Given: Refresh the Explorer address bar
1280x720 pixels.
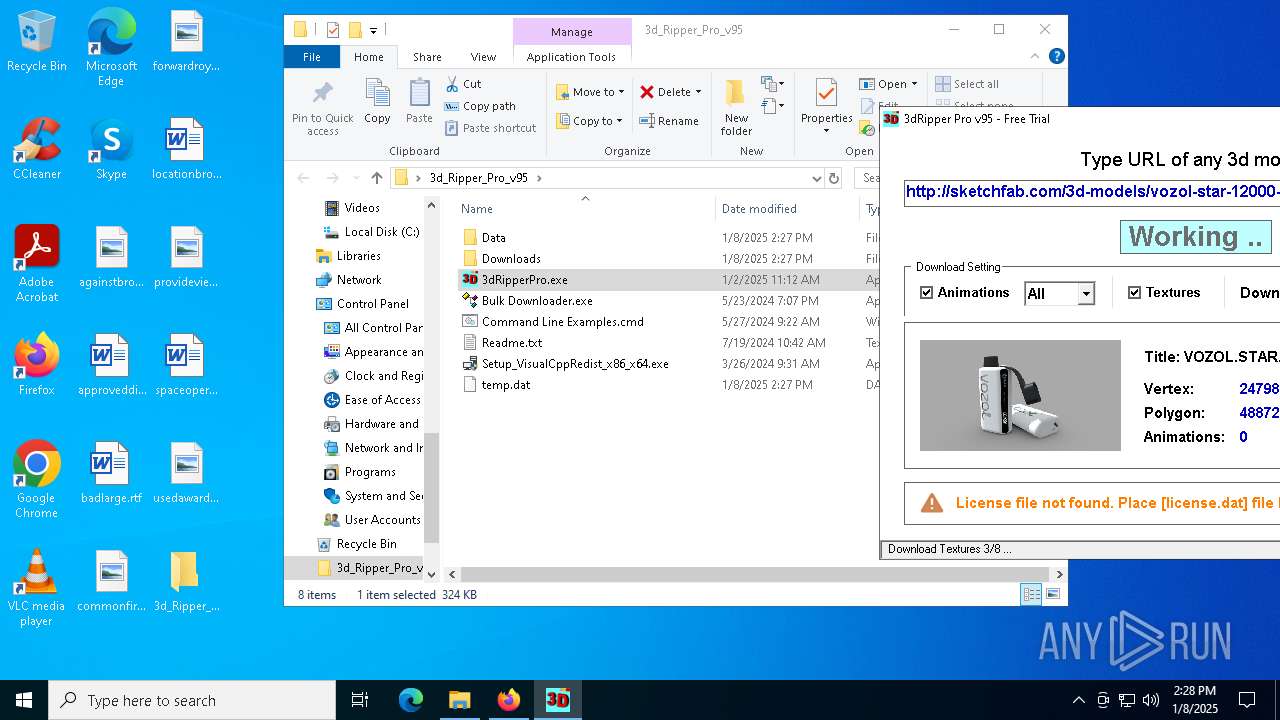Looking at the screenshot, I should pyautogui.click(x=834, y=178).
